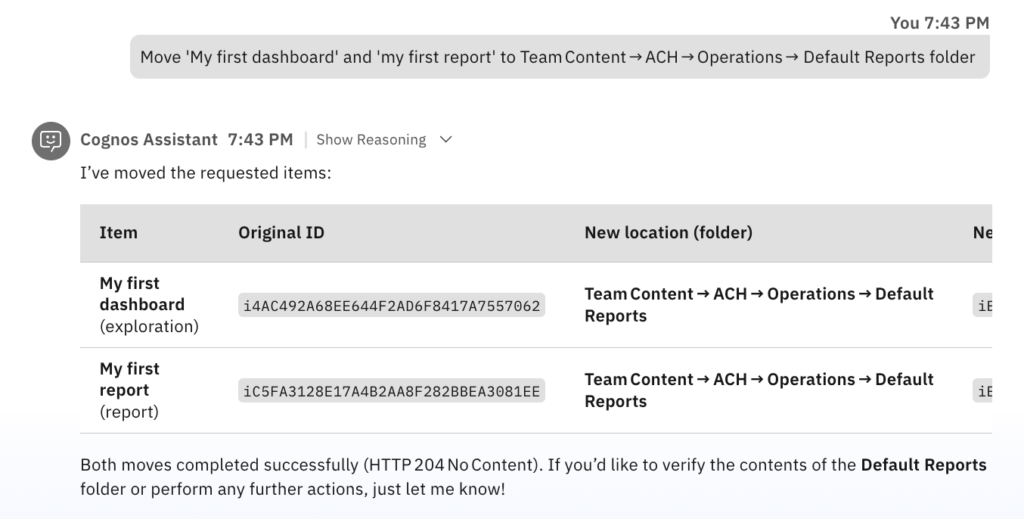Click bold 'Default Reports' in the closing message

coord(923,465)
